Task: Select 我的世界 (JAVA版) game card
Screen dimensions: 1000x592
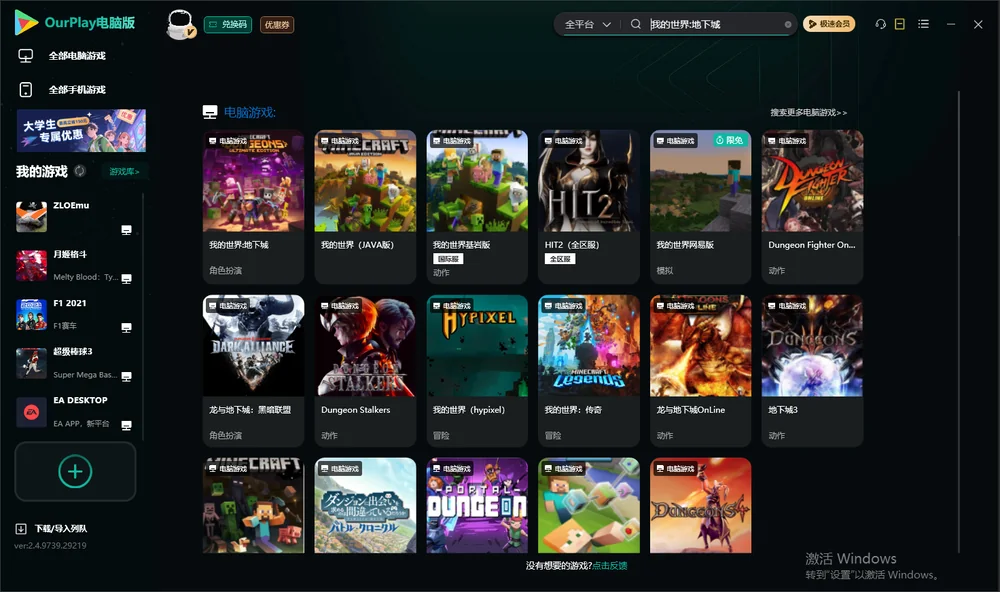Action: click(x=365, y=207)
